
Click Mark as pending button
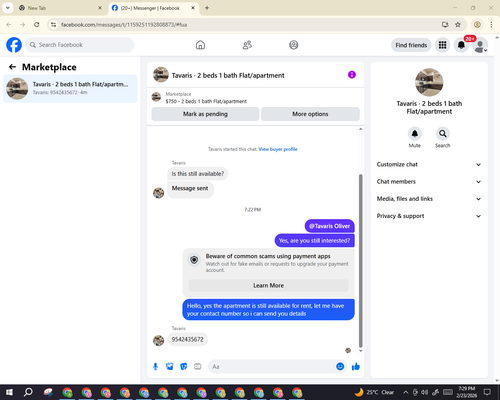(x=205, y=114)
